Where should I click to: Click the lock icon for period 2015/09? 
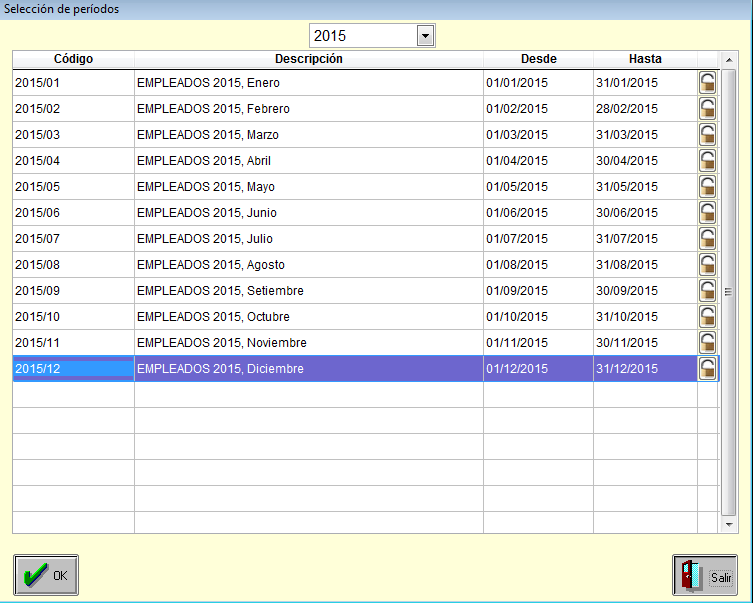[x=707, y=291]
